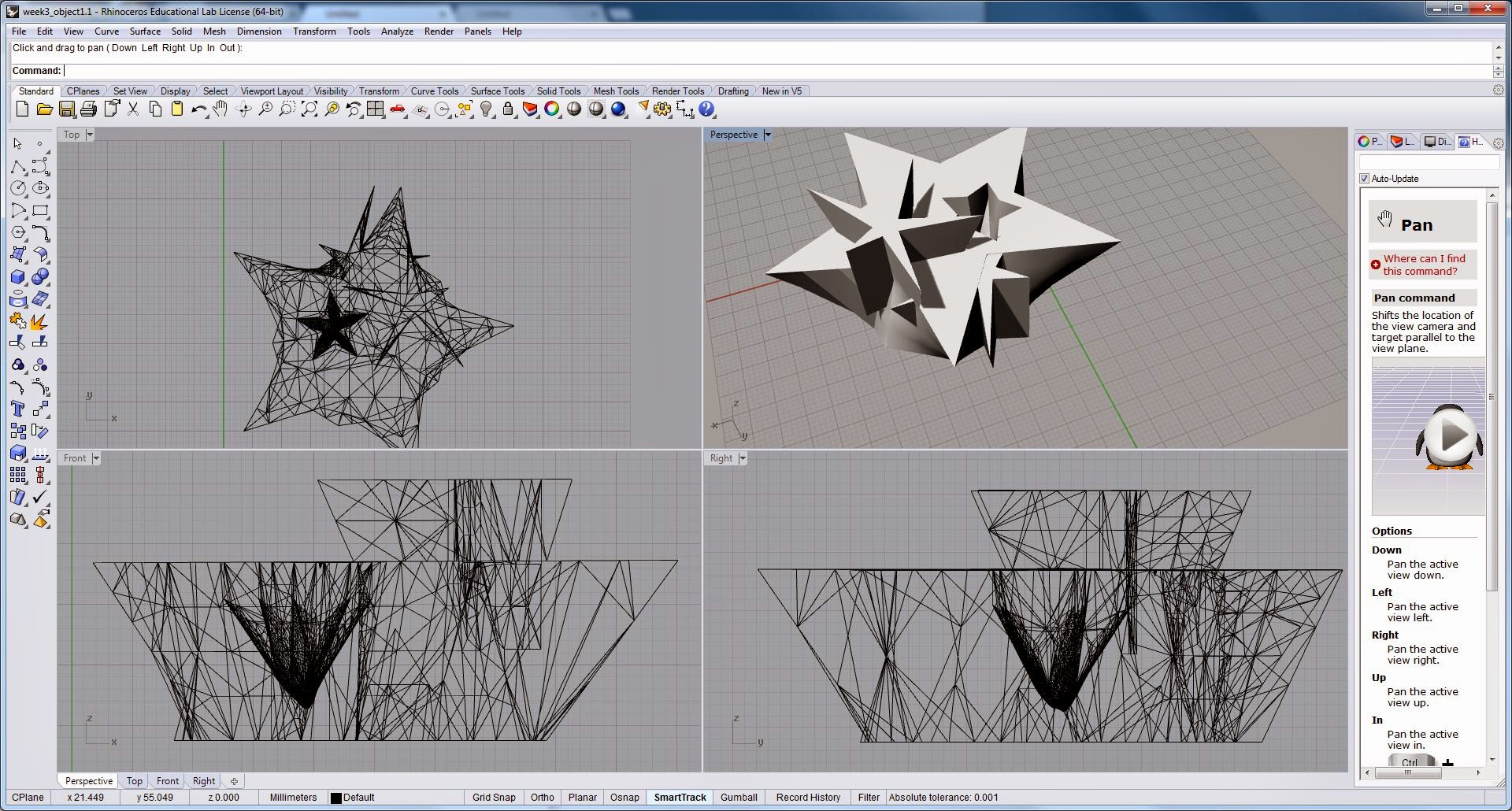This screenshot has height=811, width=1512.
Task: Toggle the Auto-Update checkbox
Action: click(x=1364, y=179)
